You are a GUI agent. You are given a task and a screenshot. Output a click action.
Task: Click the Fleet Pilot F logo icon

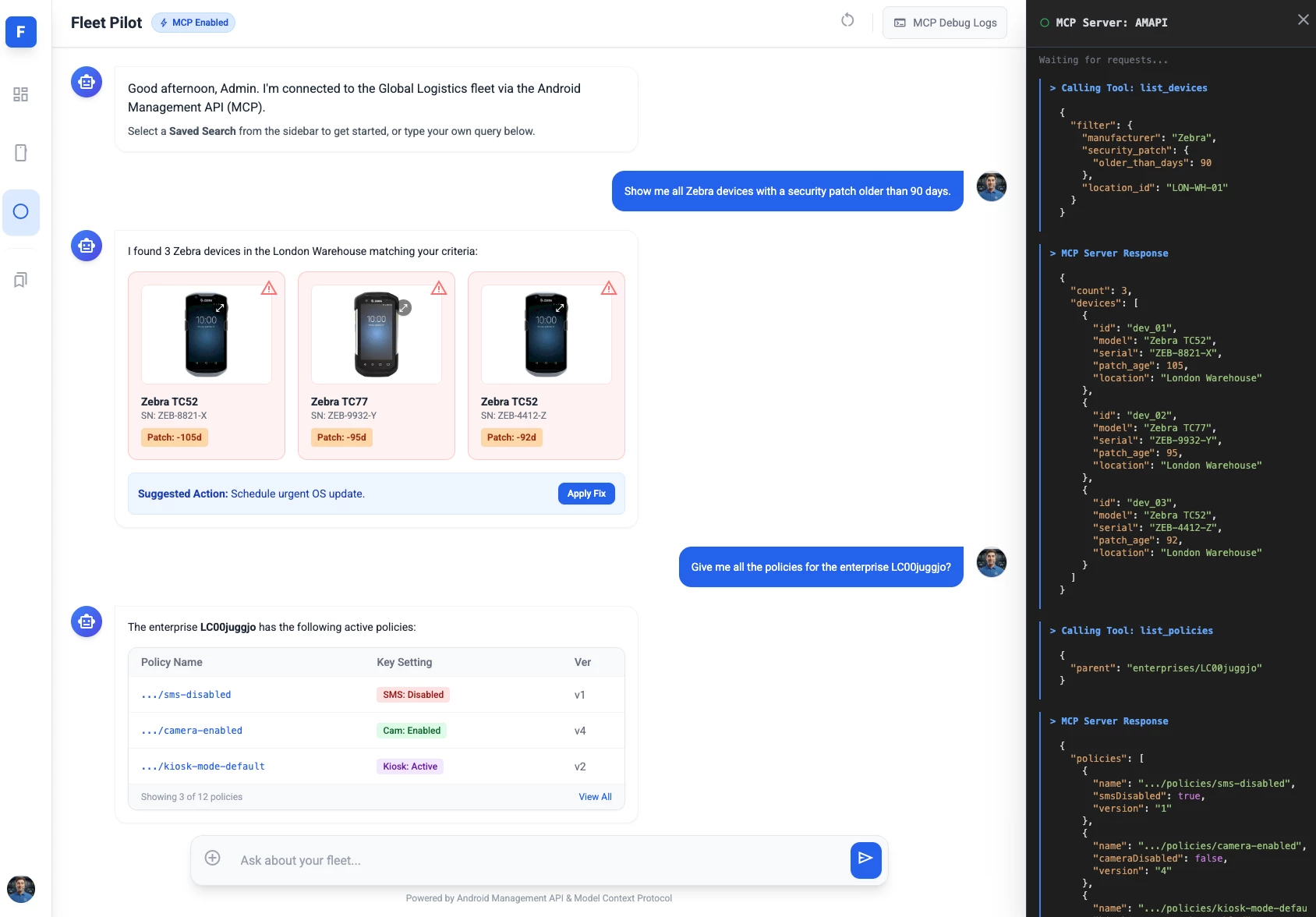click(x=21, y=32)
